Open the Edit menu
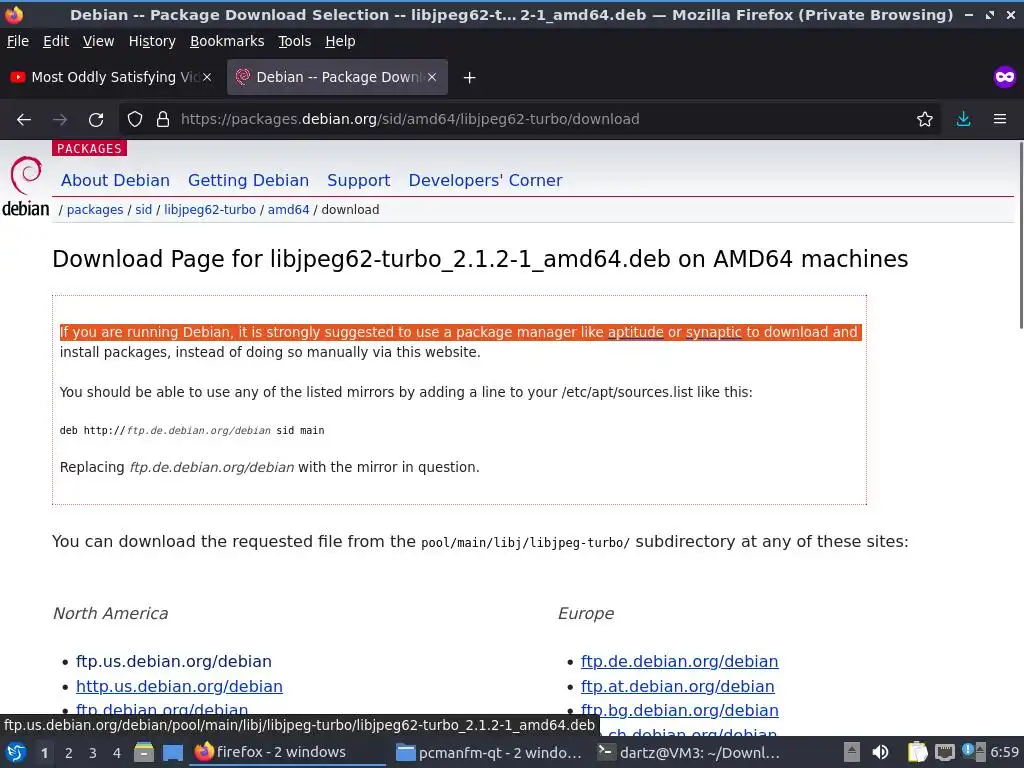Screen dimensions: 1024x768 pyautogui.click(x=56, y=41)
